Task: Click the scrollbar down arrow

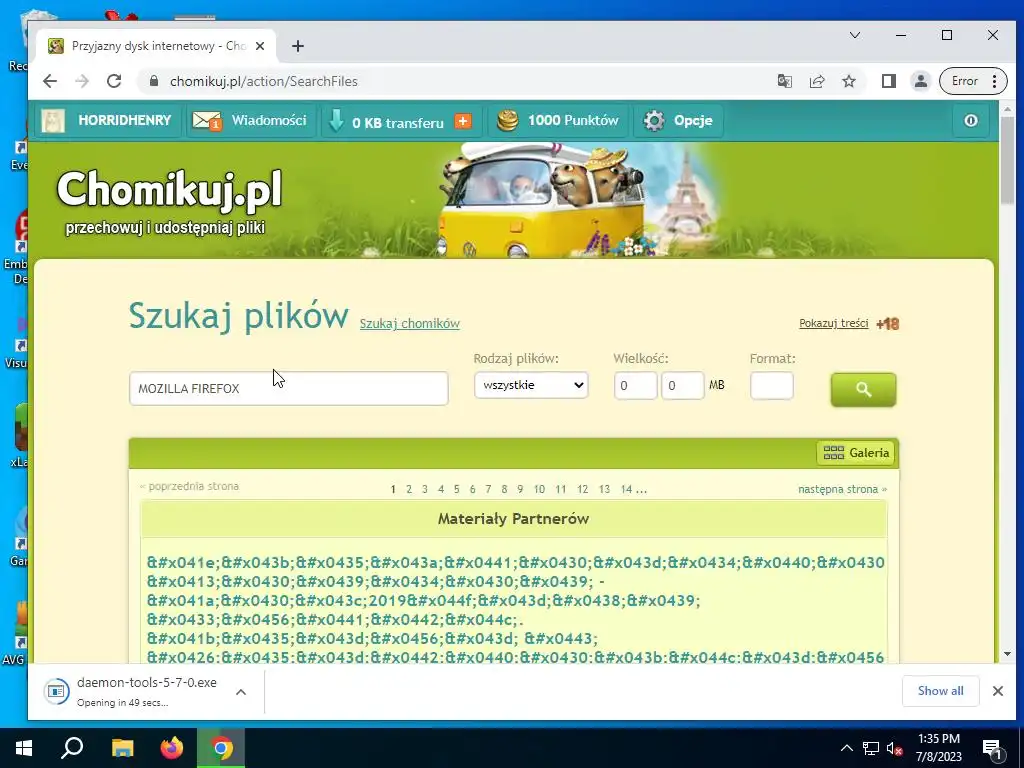Action: tap(1007, 654)
